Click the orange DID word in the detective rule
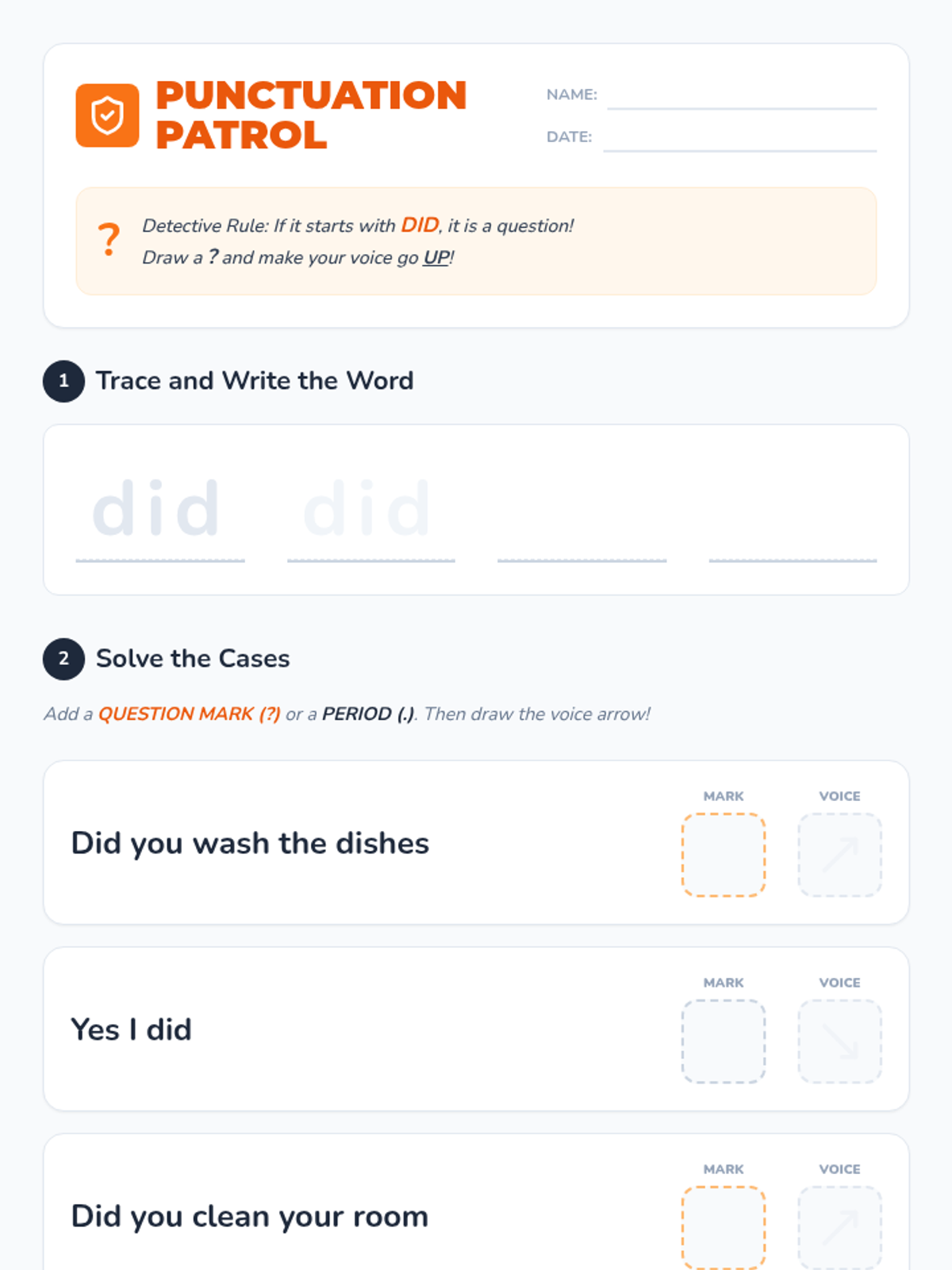 [x=420, y=225]
